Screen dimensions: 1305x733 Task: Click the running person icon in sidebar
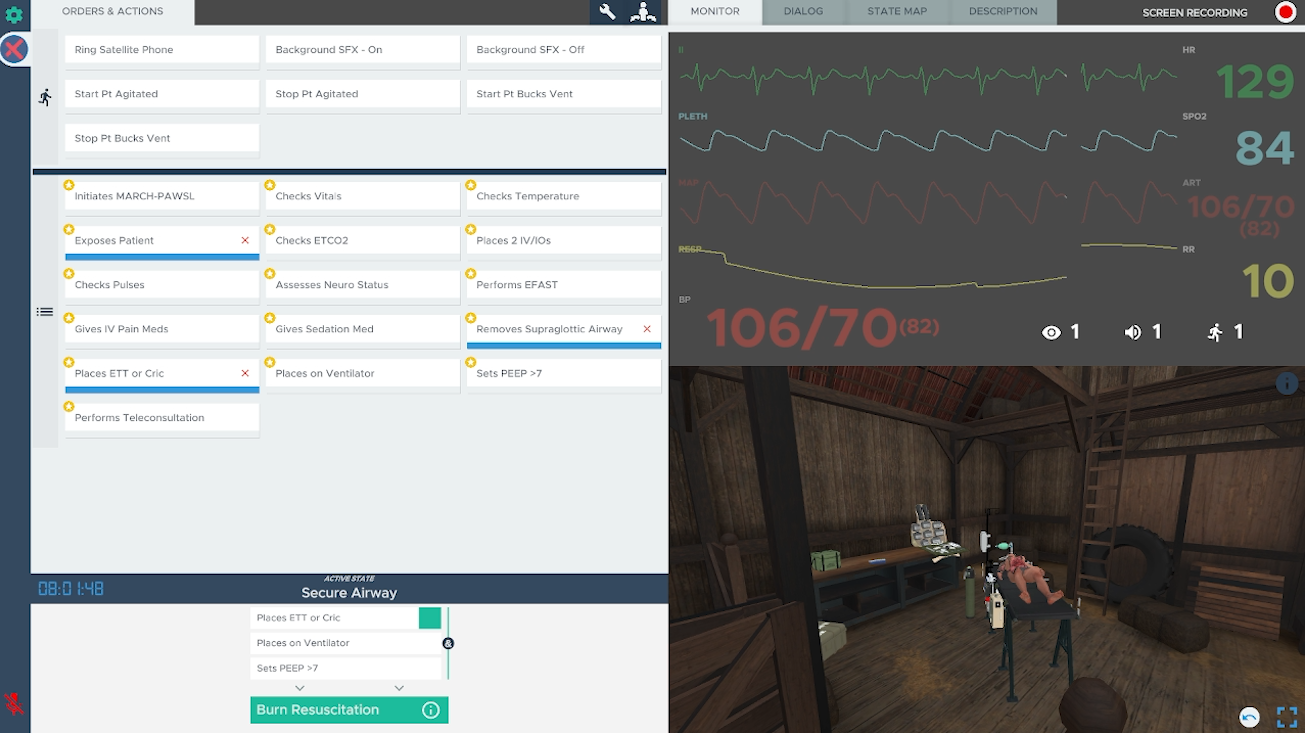[x=45, y=97]
